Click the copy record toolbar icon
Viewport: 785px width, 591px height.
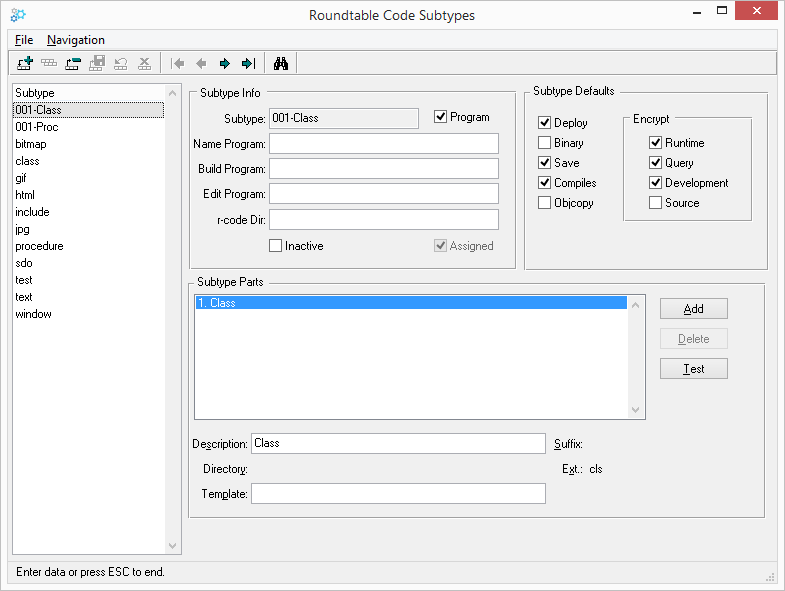point(73,63)
